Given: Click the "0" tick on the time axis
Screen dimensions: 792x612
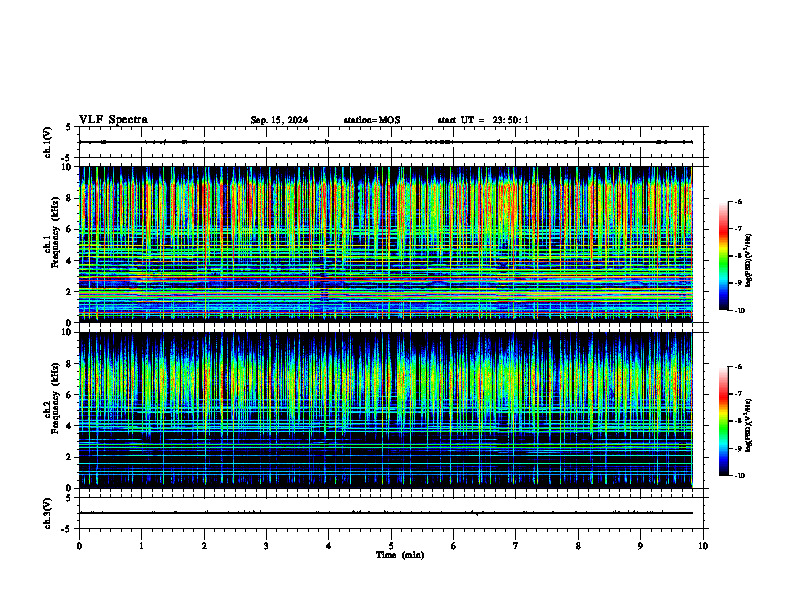Looking at the screenshot, I should click(x=79, y=546).
